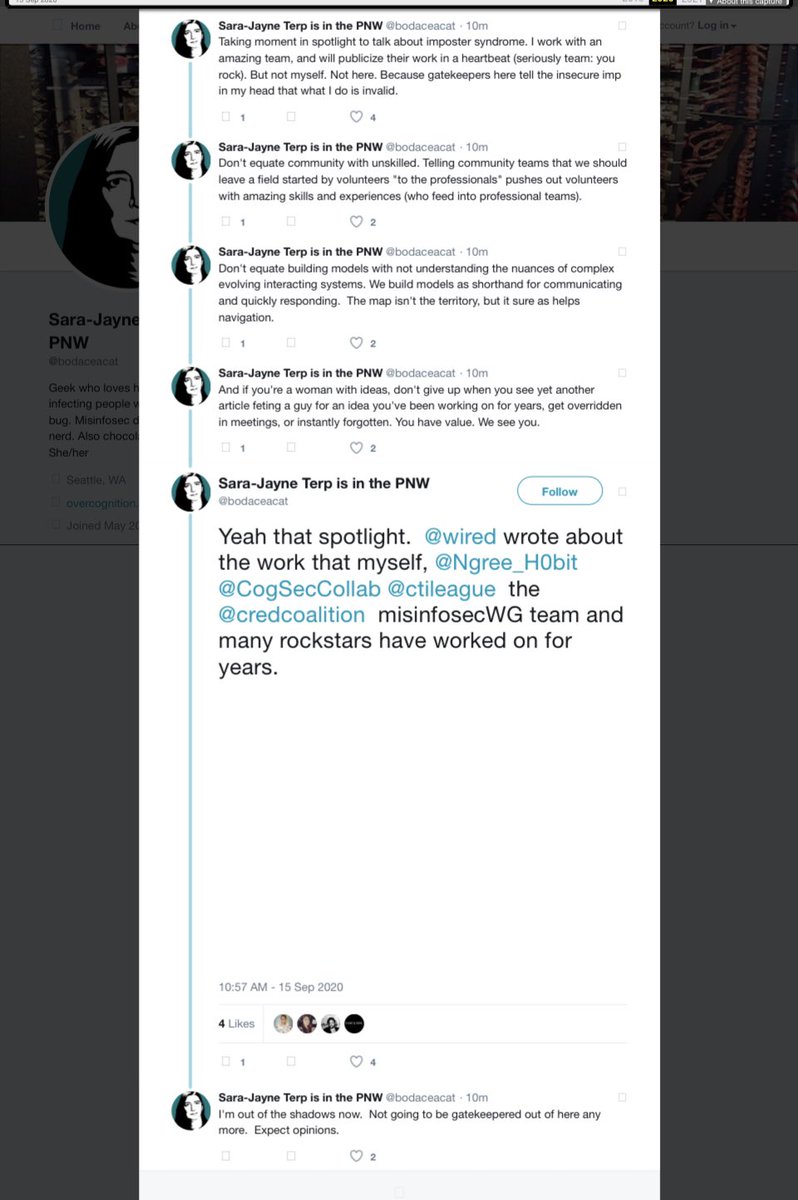Follow Sara-Jayne Terp
The height and width of the screenshot is (1200, 798).
(x=560, y=491)
